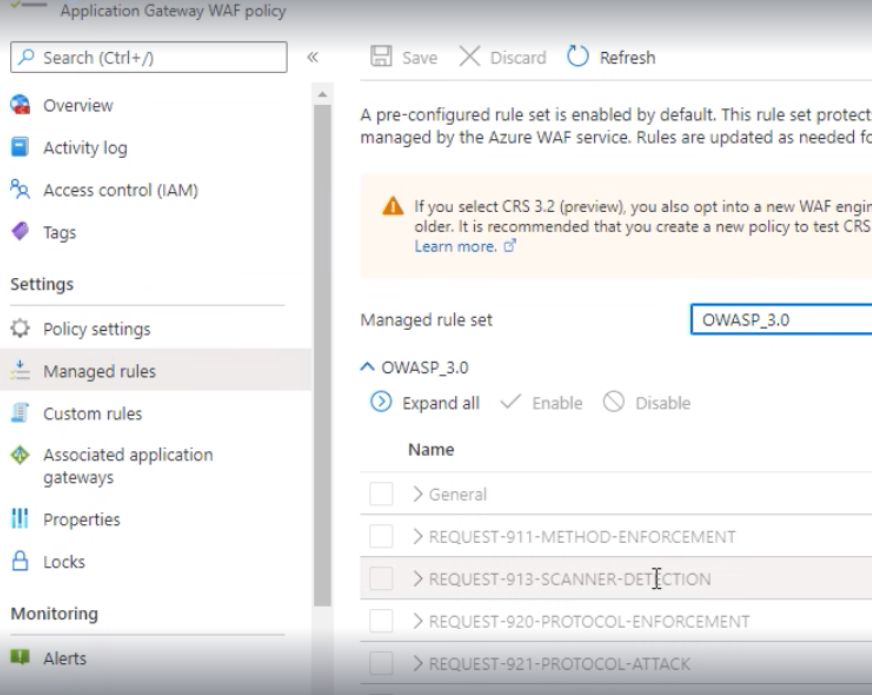
Task: Click the Discard X icon
Action: pos(470,57)
